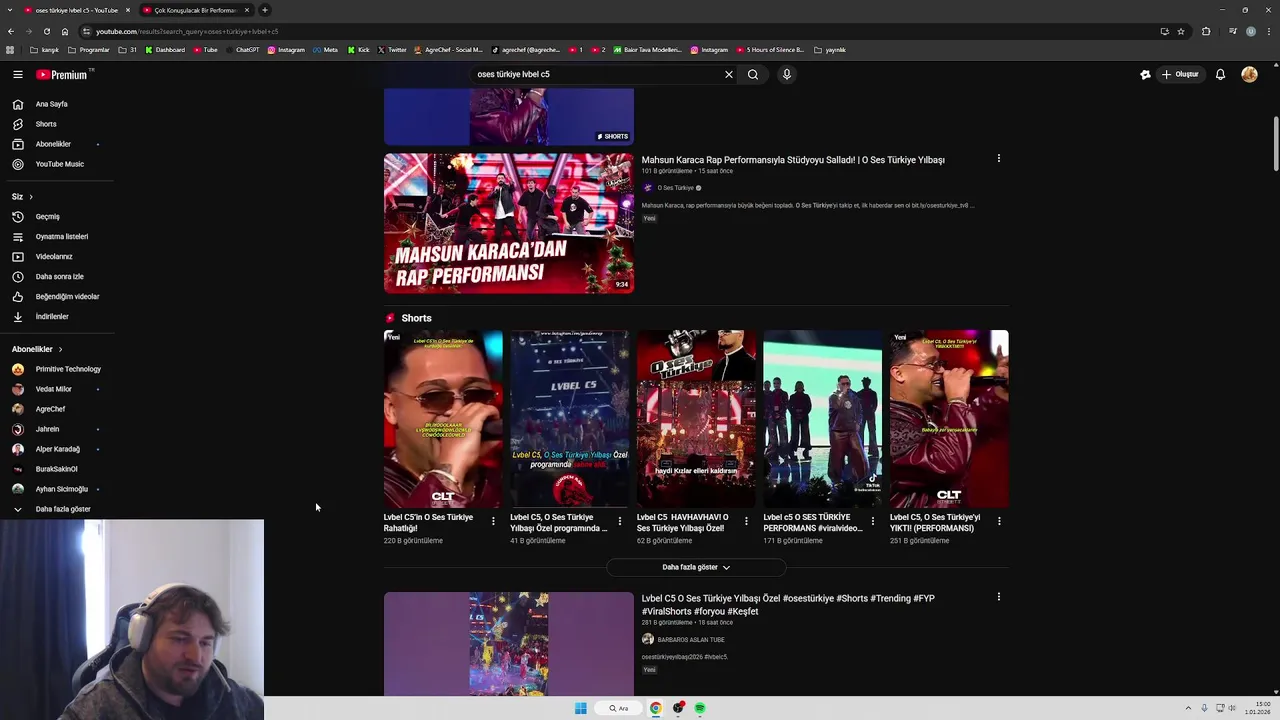Open BARBAROS ASLAN TUBE channel link
Screen dimensions: 1280x720
[691, 640]
